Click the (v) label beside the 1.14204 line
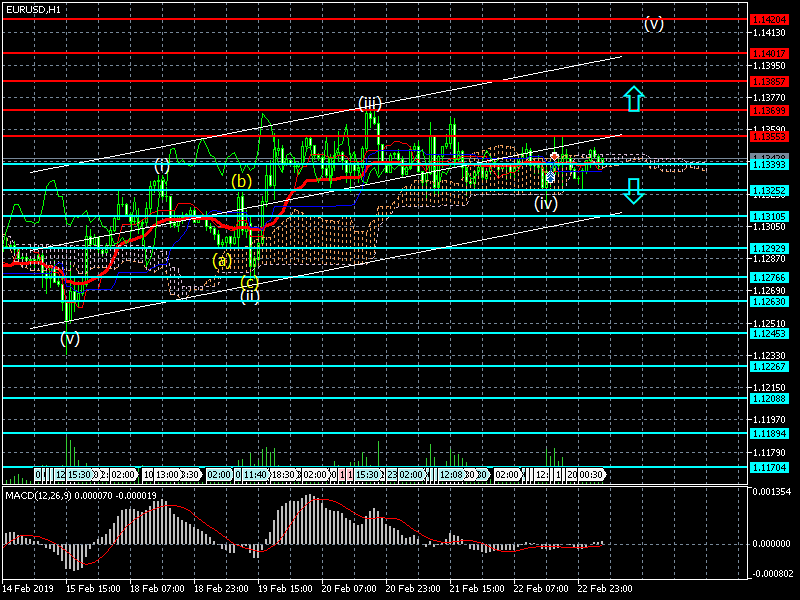Screen dimensions: 800x600 (x=653, y=24)
